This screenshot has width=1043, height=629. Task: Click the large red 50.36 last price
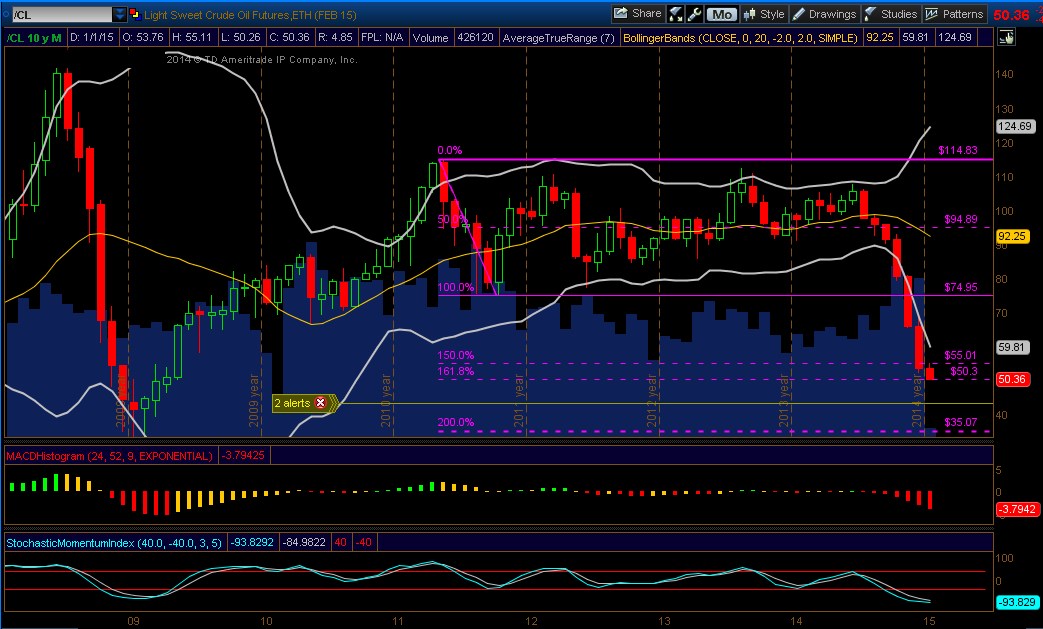(x=1012, y=15)
